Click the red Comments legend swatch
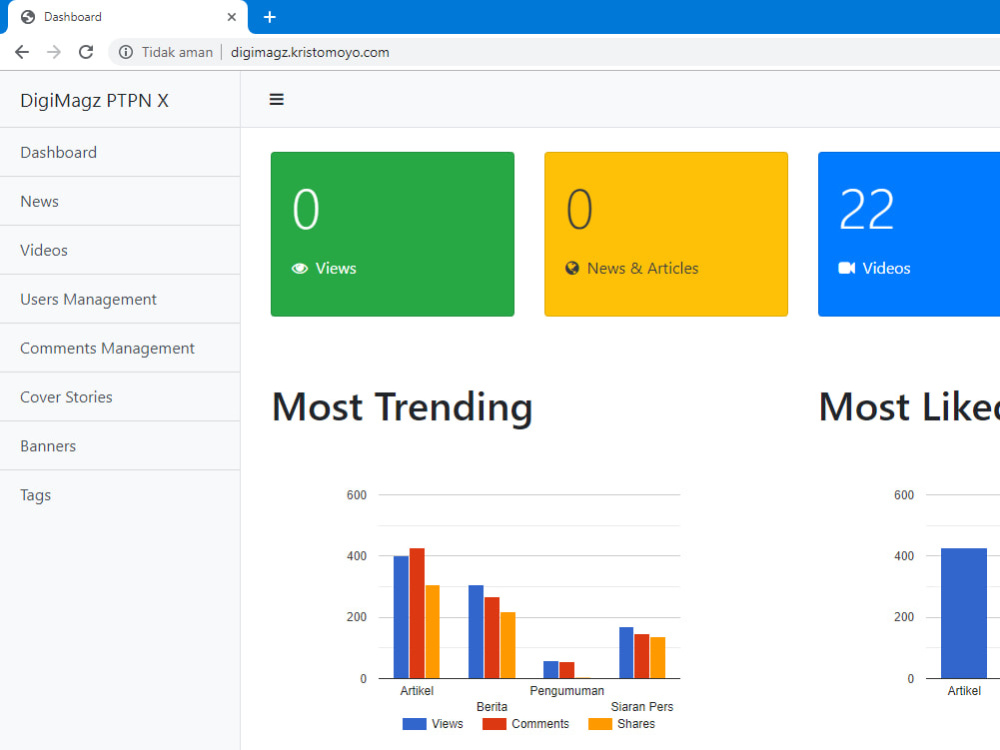1000x750 pixels. click(494, 724)
